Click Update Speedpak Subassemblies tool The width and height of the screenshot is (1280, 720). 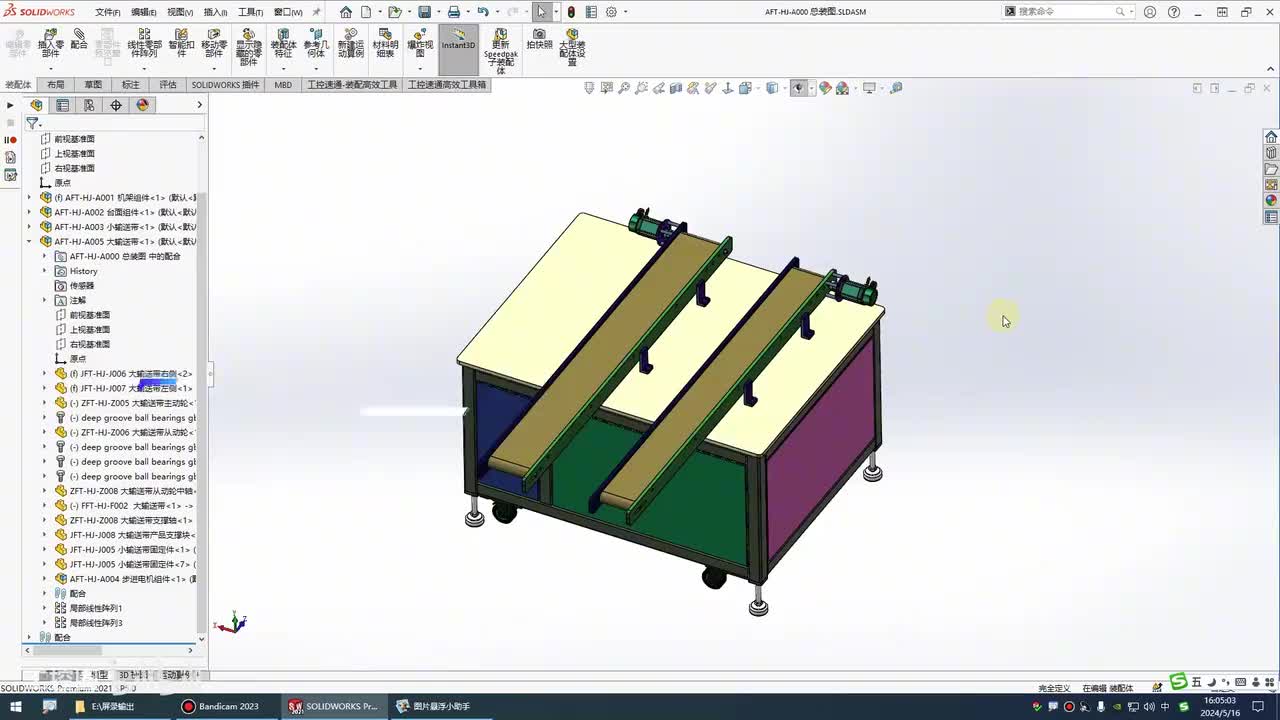coord(501,50)
